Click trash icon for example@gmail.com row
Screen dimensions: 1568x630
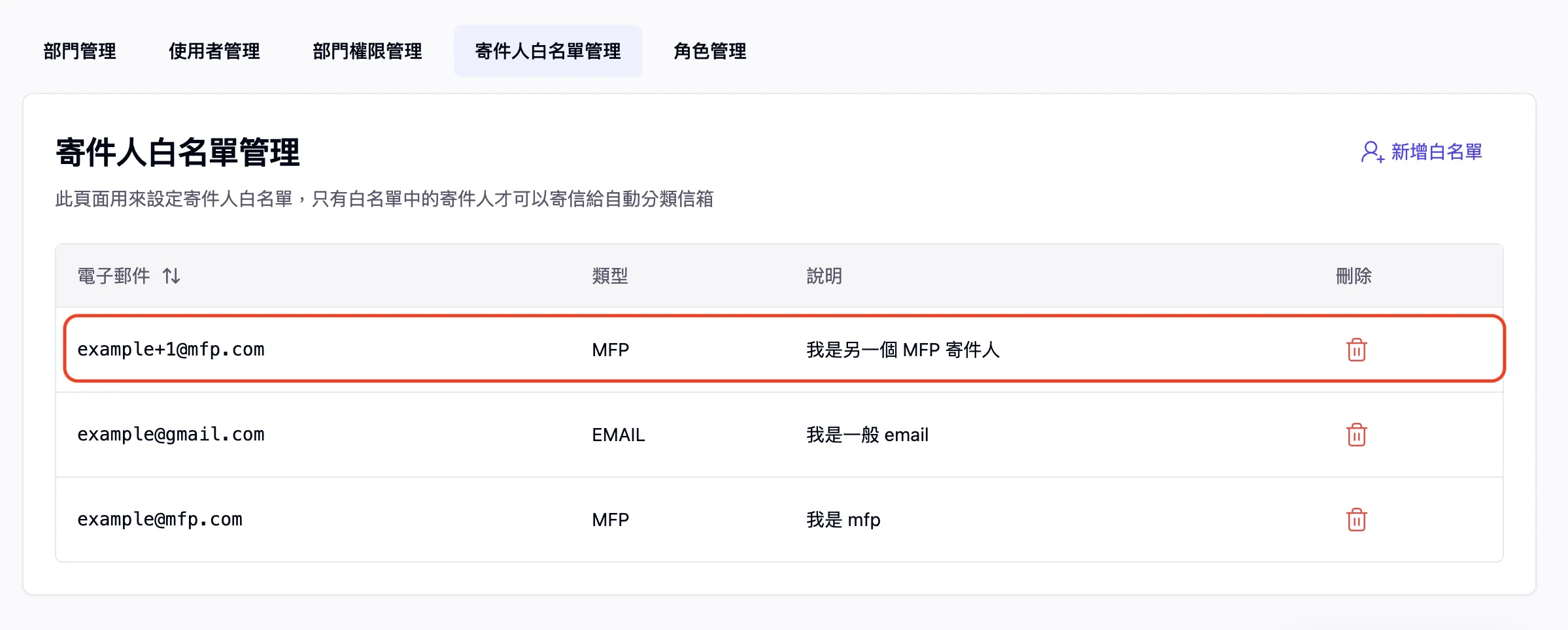click(x=1356, y=435)
